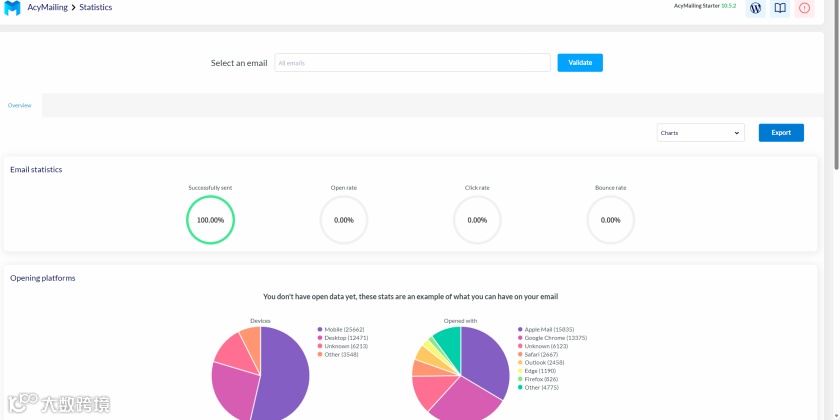Toggle Google Chrome (13375) legend swatch

pos(520,338)
